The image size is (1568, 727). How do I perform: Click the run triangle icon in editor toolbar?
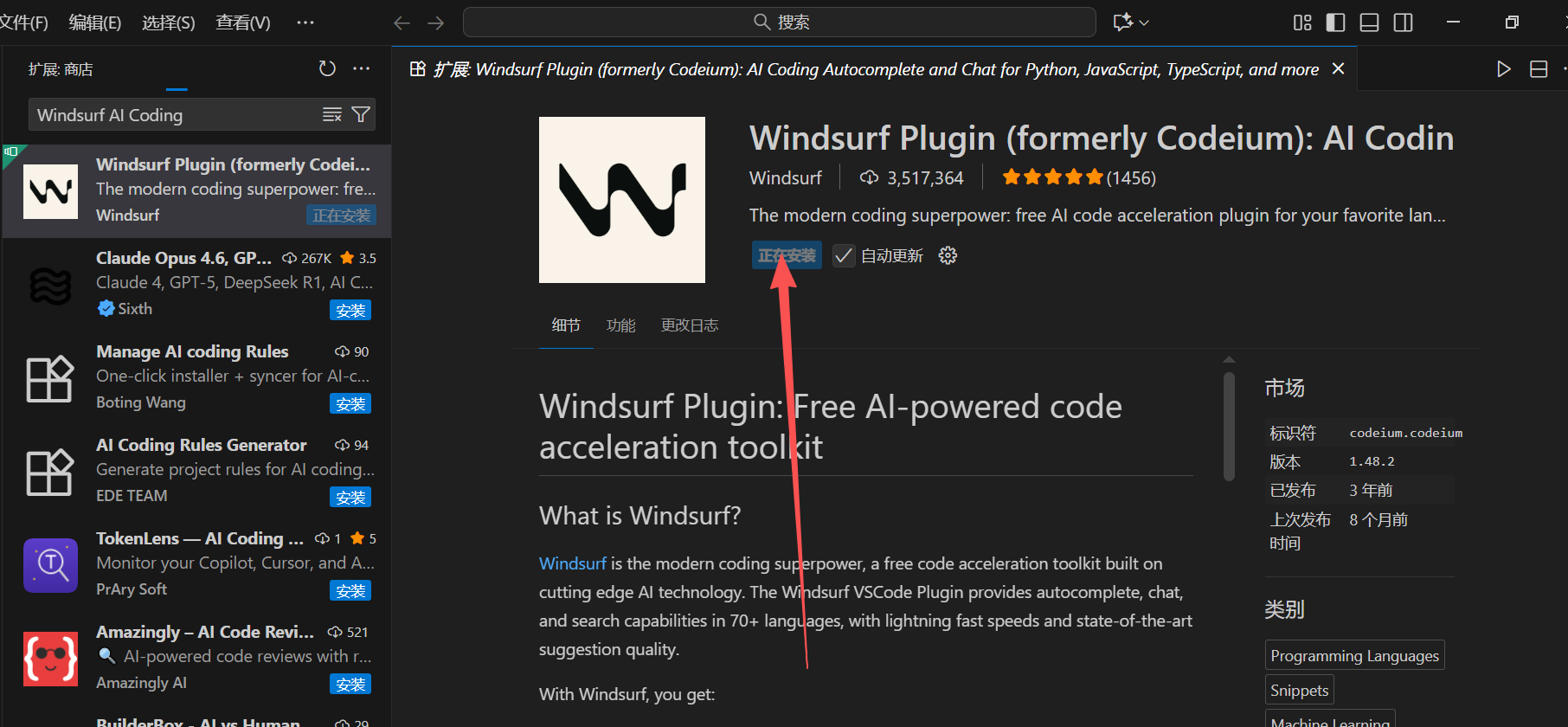(x=1504, y=69)
